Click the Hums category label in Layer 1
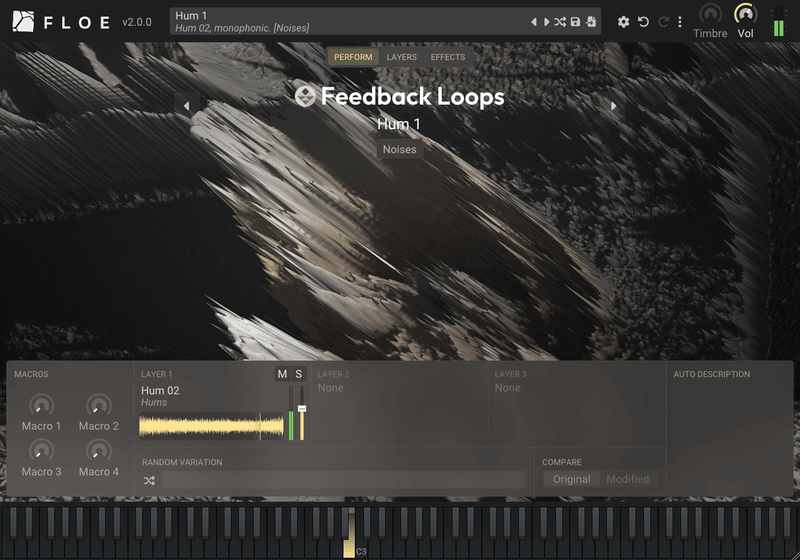Viewport: 800px width, 560px height. (x=154, y=402)
